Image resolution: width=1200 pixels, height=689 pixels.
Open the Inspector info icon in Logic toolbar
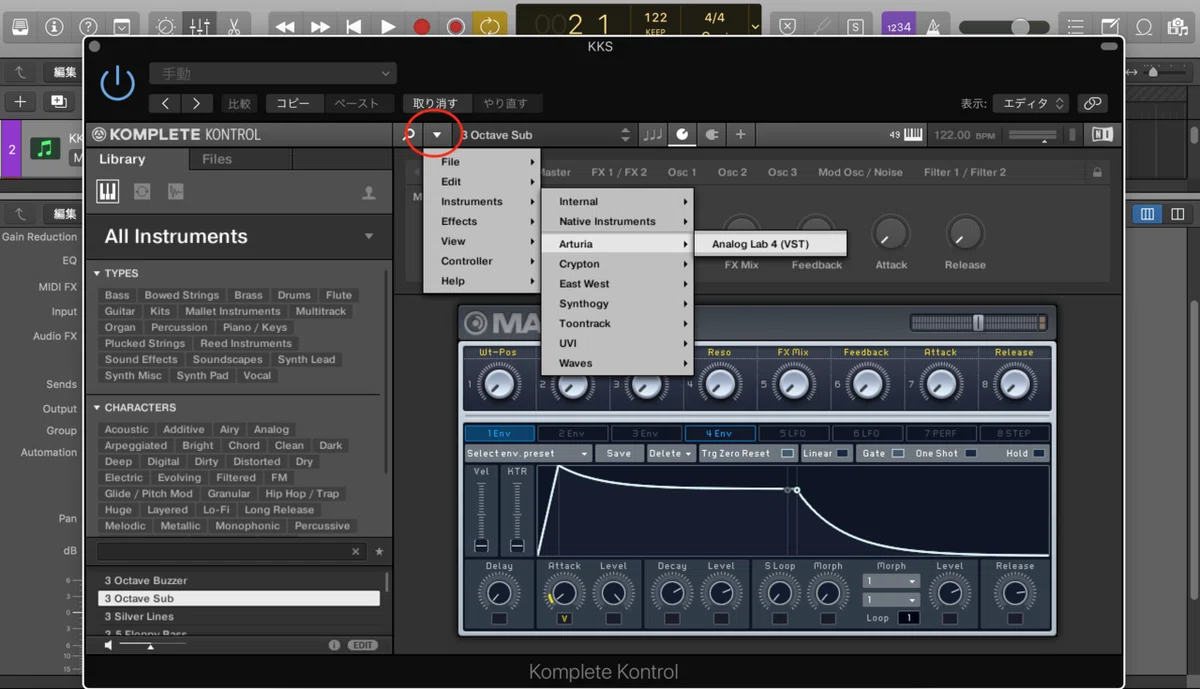[x=54, y=27]
